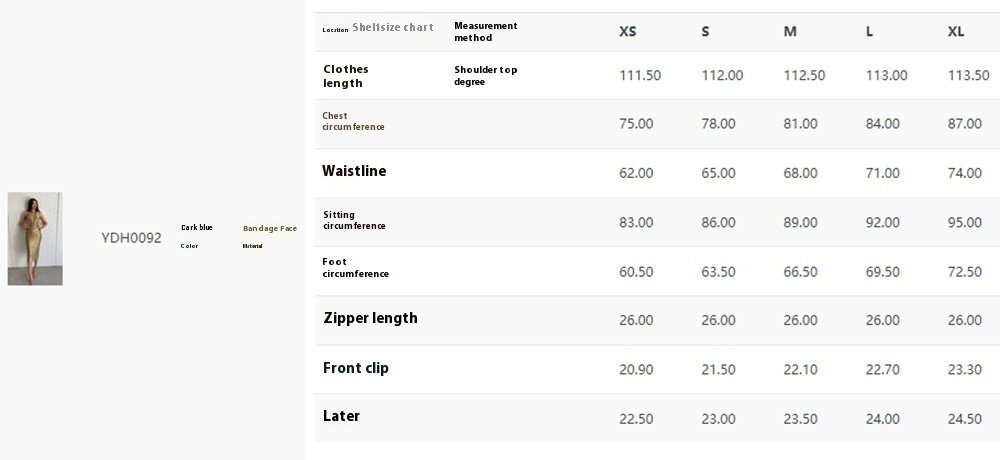The width and height of the screenshot is (1000, 460).
Task: Click the Sitting circumference row label
Action: tap(354, 221)
